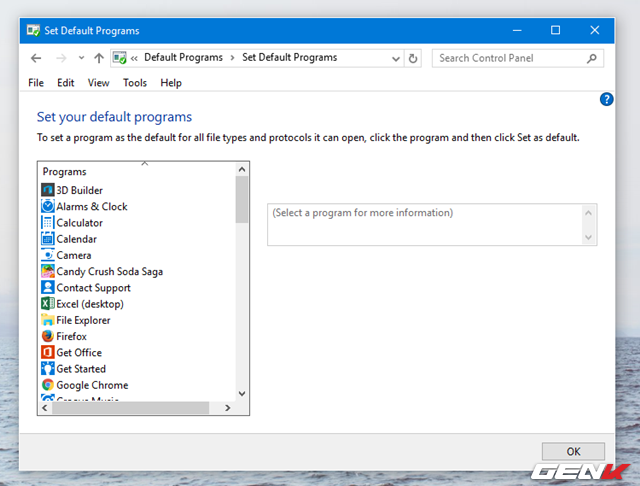Screen dimensions: 640x486
Task: Click the programs list vertical scrollbar thumb
Action: coord(242,200)
